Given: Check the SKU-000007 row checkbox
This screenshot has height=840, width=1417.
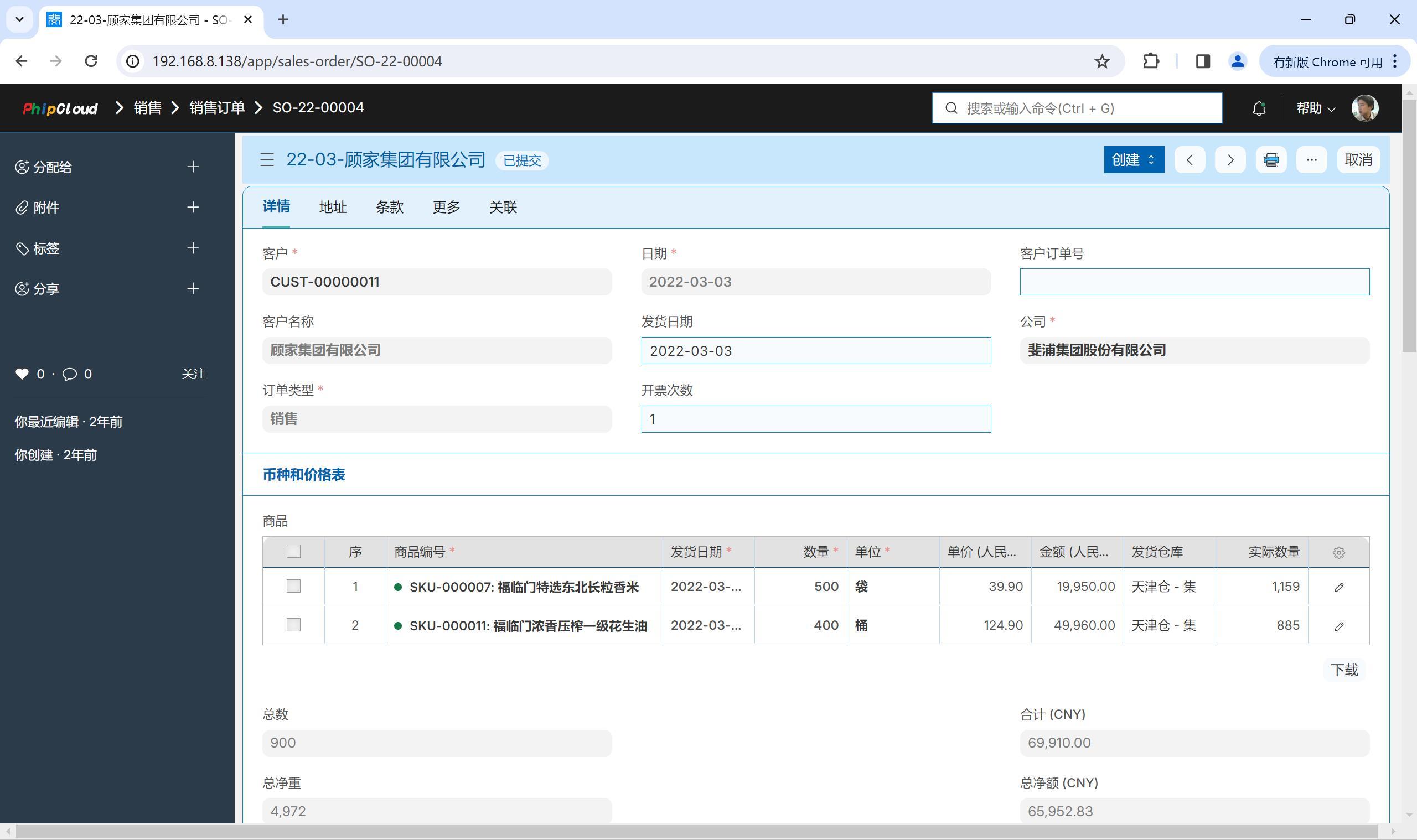Looking at the screenshot, I should coord(293,587).
